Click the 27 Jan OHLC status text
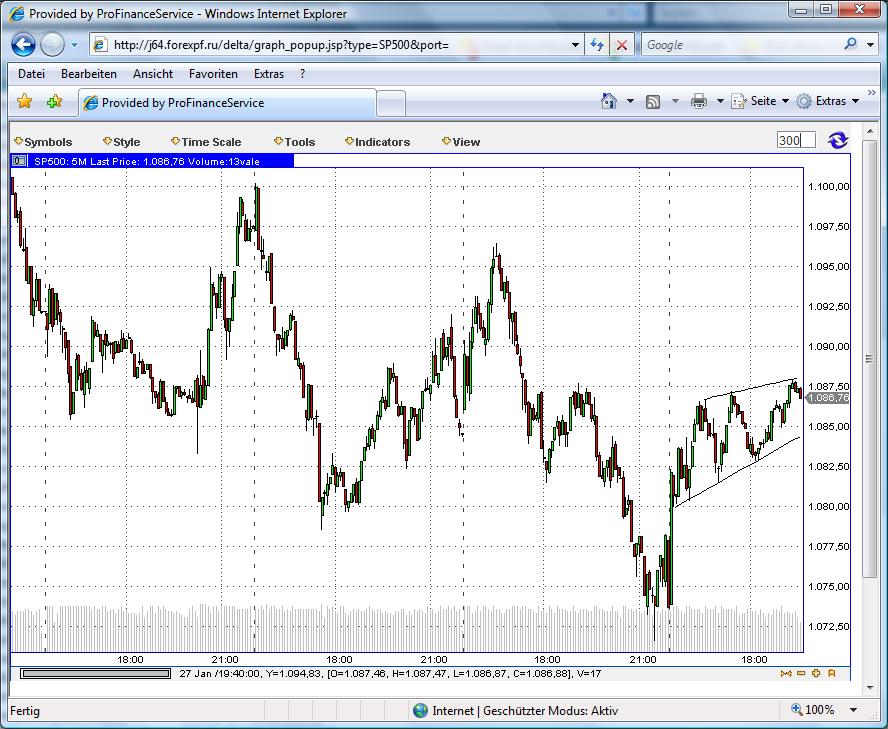This screenshot has width=888, height=729. tap(390, 673)
